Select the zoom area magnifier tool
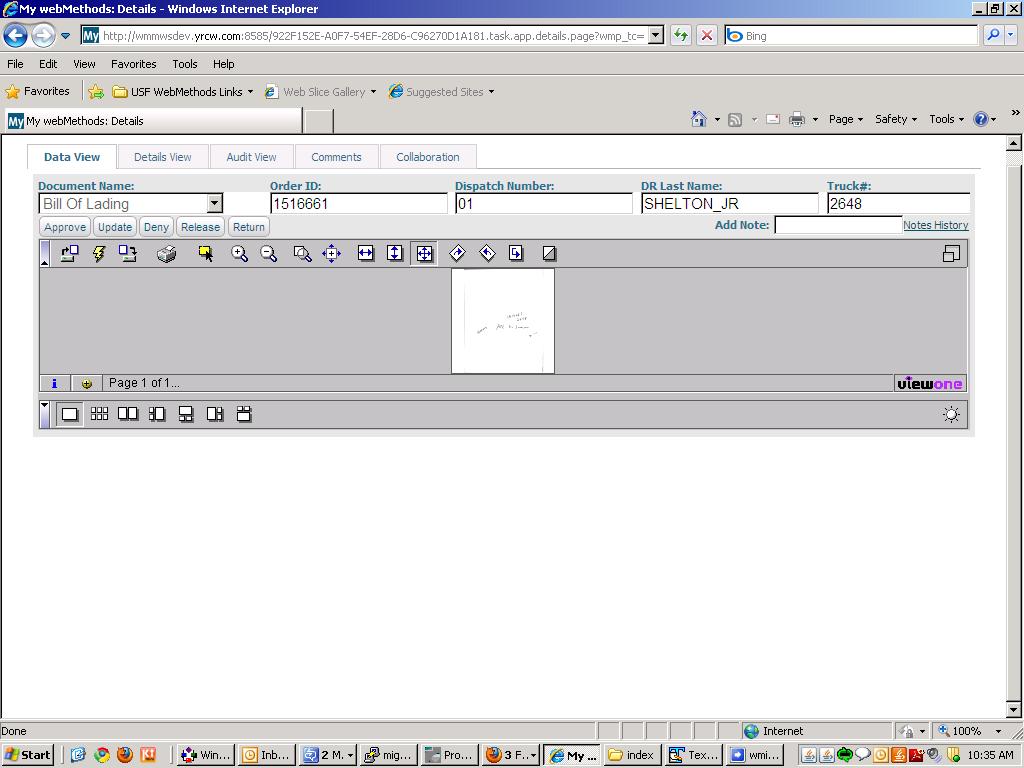 pos(302,253)
